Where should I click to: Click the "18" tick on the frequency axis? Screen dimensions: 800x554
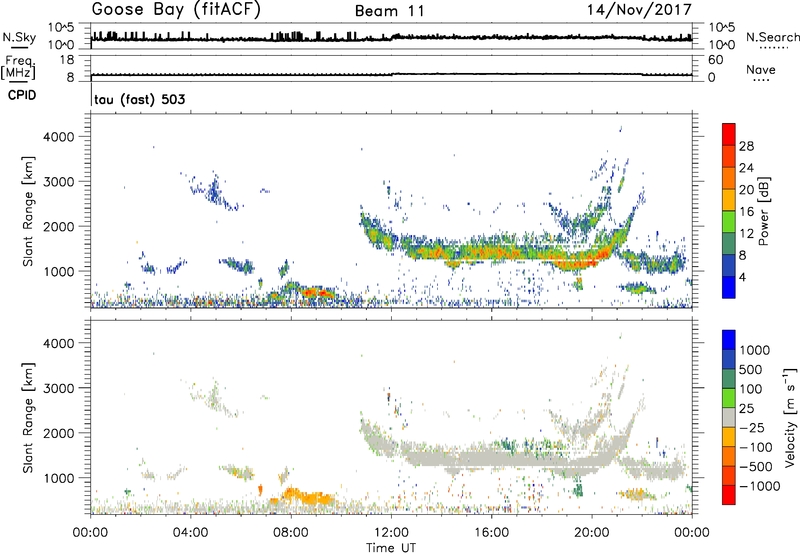tap(67, 60)
